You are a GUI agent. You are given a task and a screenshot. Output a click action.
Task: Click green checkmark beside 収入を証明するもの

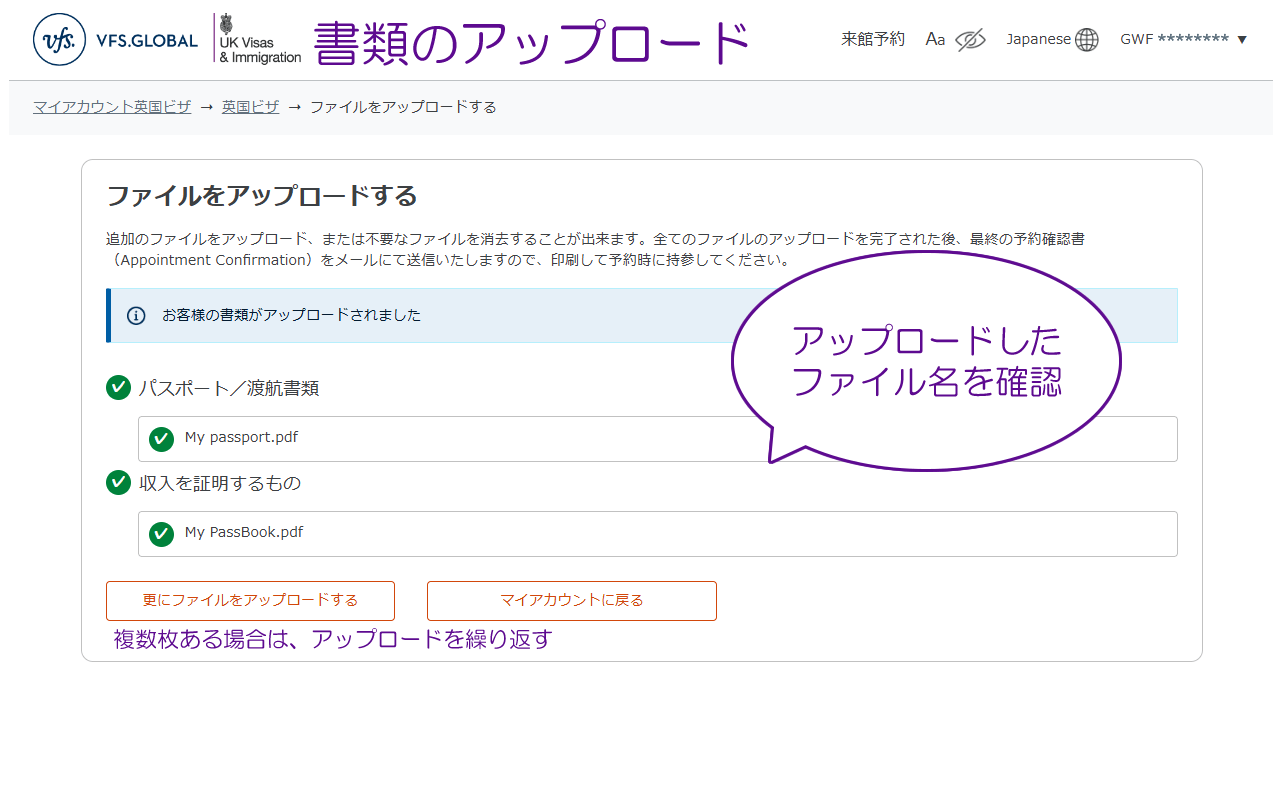click(x=118, y=483)
